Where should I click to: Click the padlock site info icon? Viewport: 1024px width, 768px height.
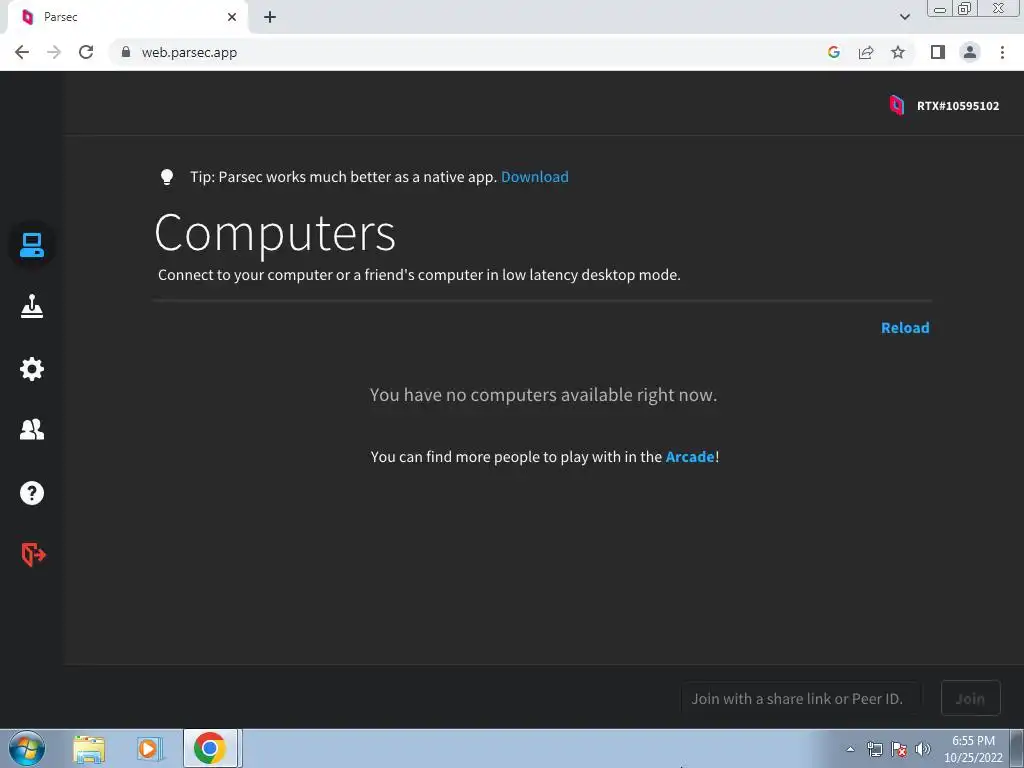[126, 52]
